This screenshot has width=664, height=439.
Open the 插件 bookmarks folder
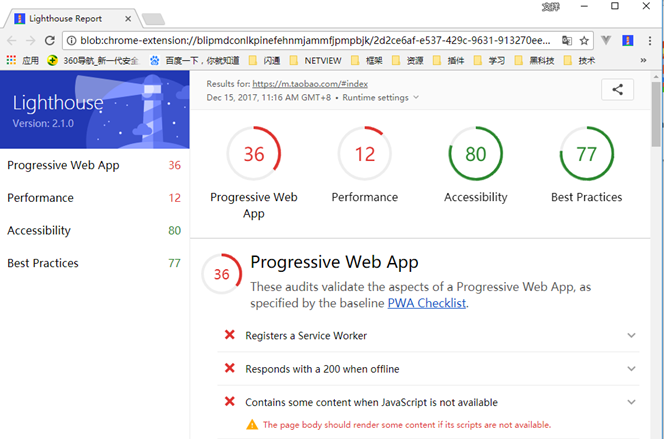coord(449,61)
